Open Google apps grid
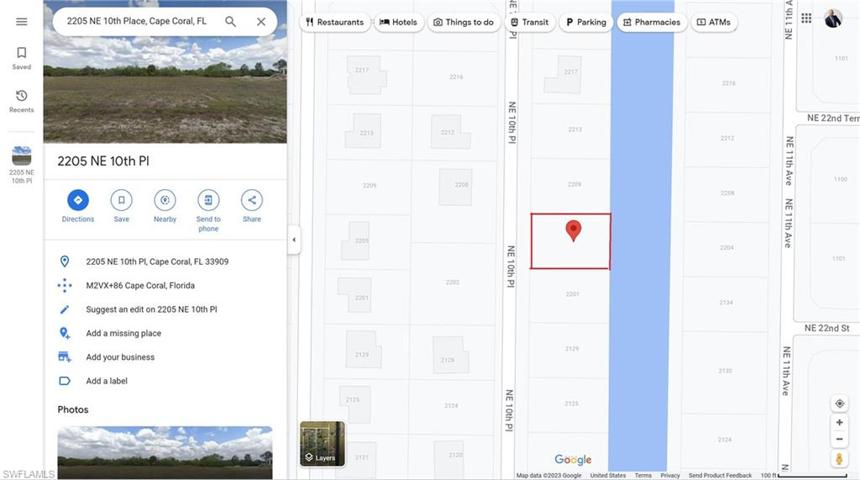Screen dimensions: 860x480 tap(806, 18)
